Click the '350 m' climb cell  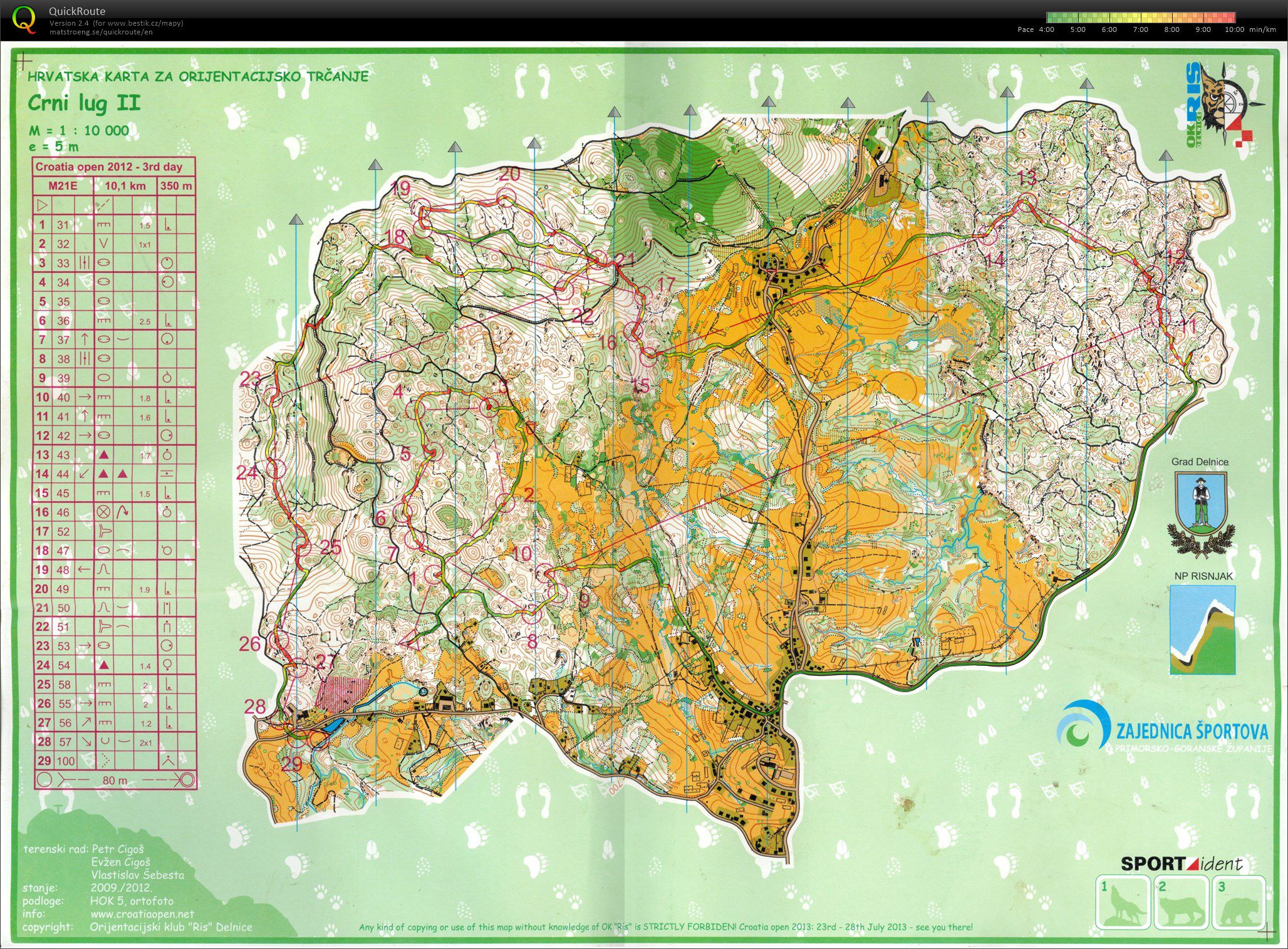pos(176,186)
